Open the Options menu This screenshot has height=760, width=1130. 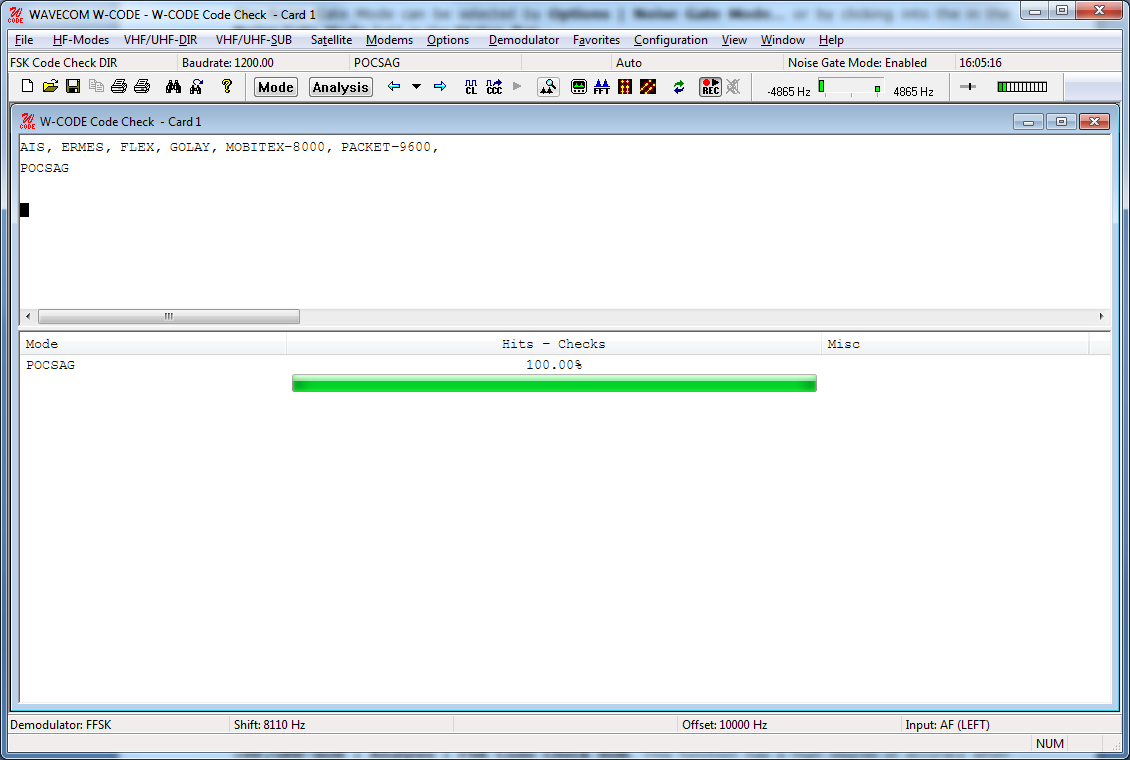pos(448,40)
